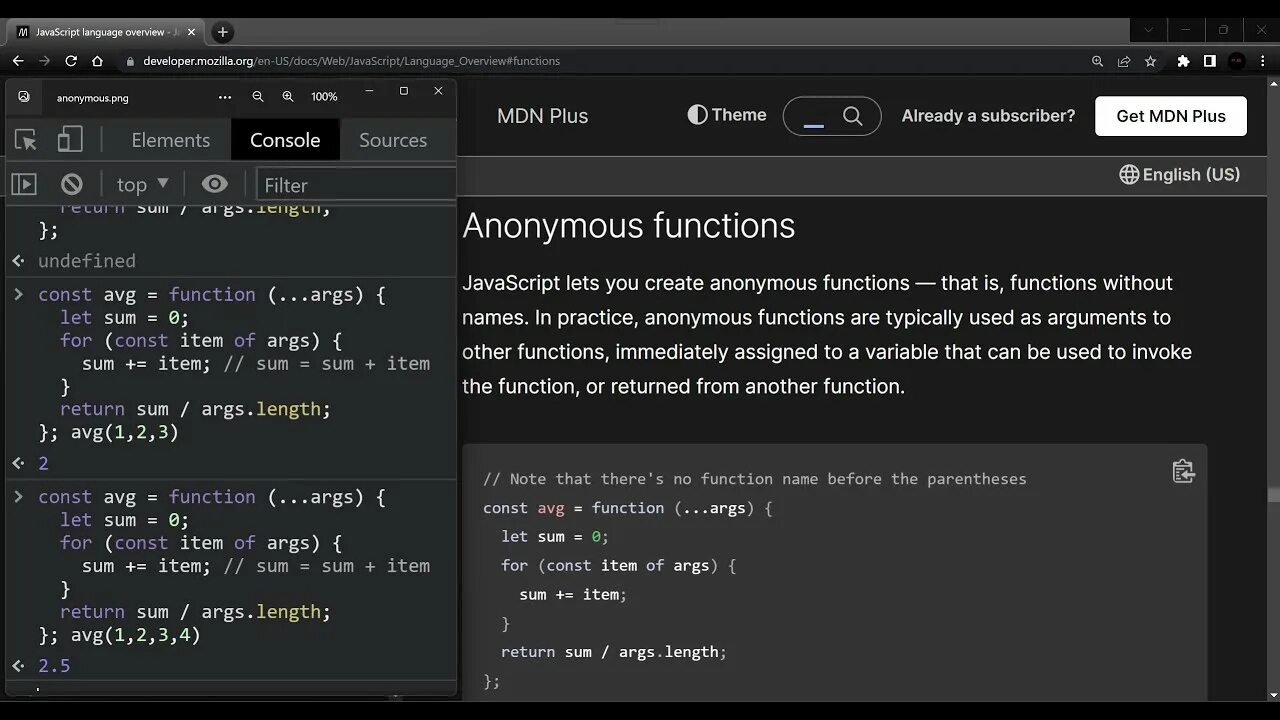The width and height of the screenshot is (1280, 720).
Task: Clear console with the circle-slash icon
Action: click(x=71, y=184)
